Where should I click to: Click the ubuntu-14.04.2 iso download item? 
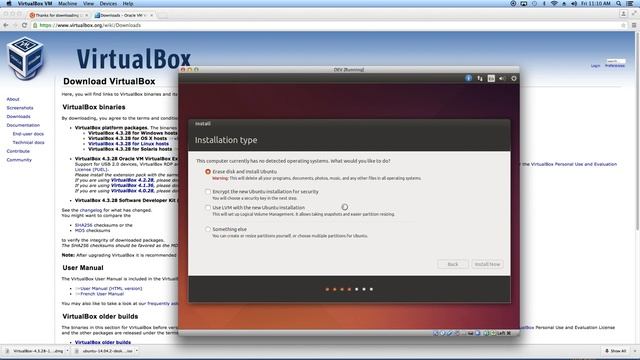[x=104, y=351]
